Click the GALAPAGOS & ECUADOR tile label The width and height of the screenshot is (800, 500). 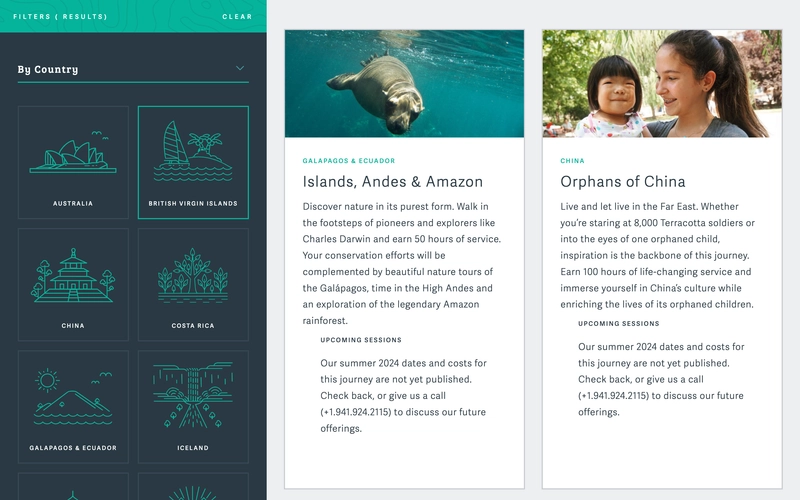click(73, 447)
